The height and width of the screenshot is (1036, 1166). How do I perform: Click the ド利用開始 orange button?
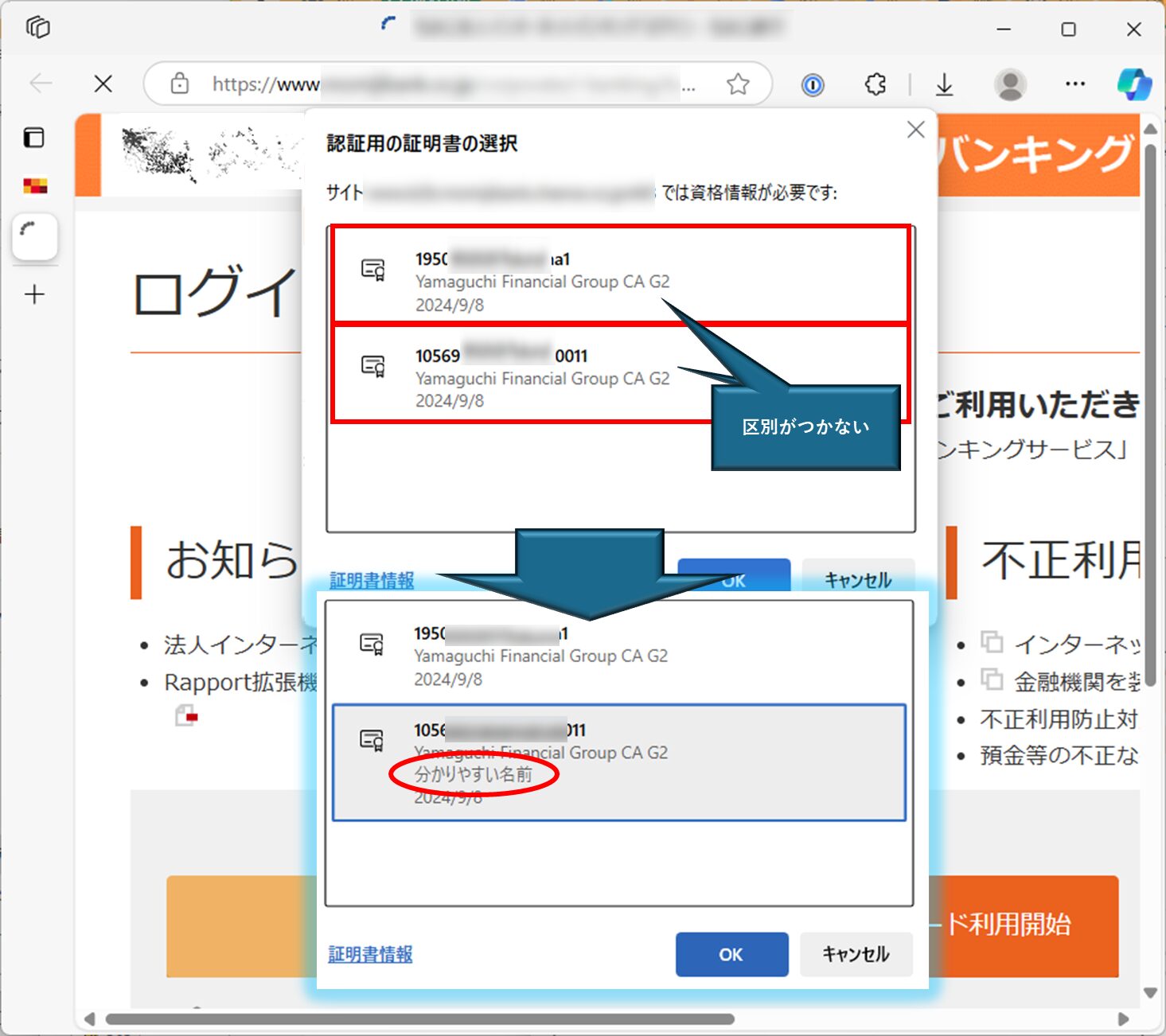1024,925
